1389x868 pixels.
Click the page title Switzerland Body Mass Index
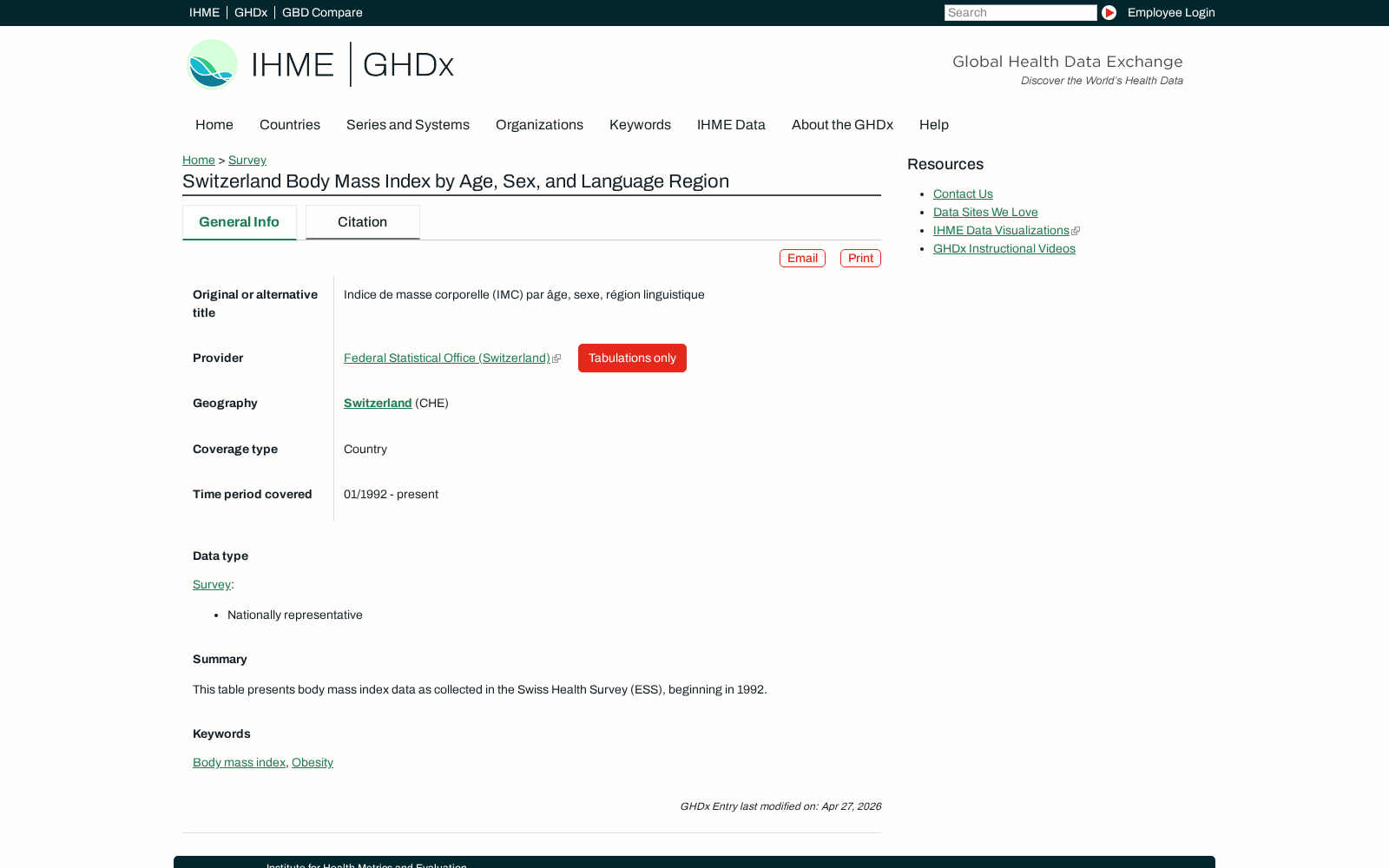click(x=456, y=181)
